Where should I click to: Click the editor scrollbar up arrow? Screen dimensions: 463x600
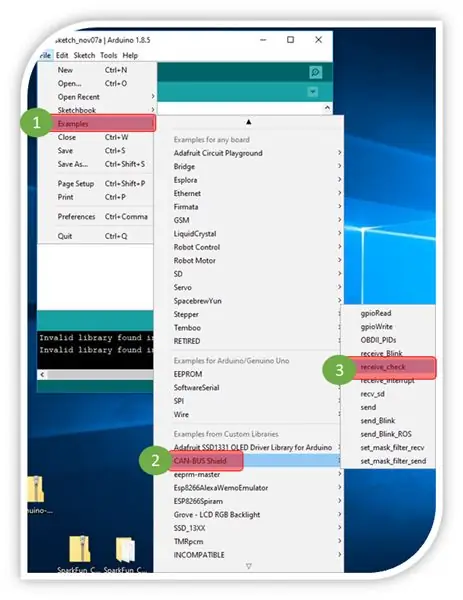coord(327,108)
